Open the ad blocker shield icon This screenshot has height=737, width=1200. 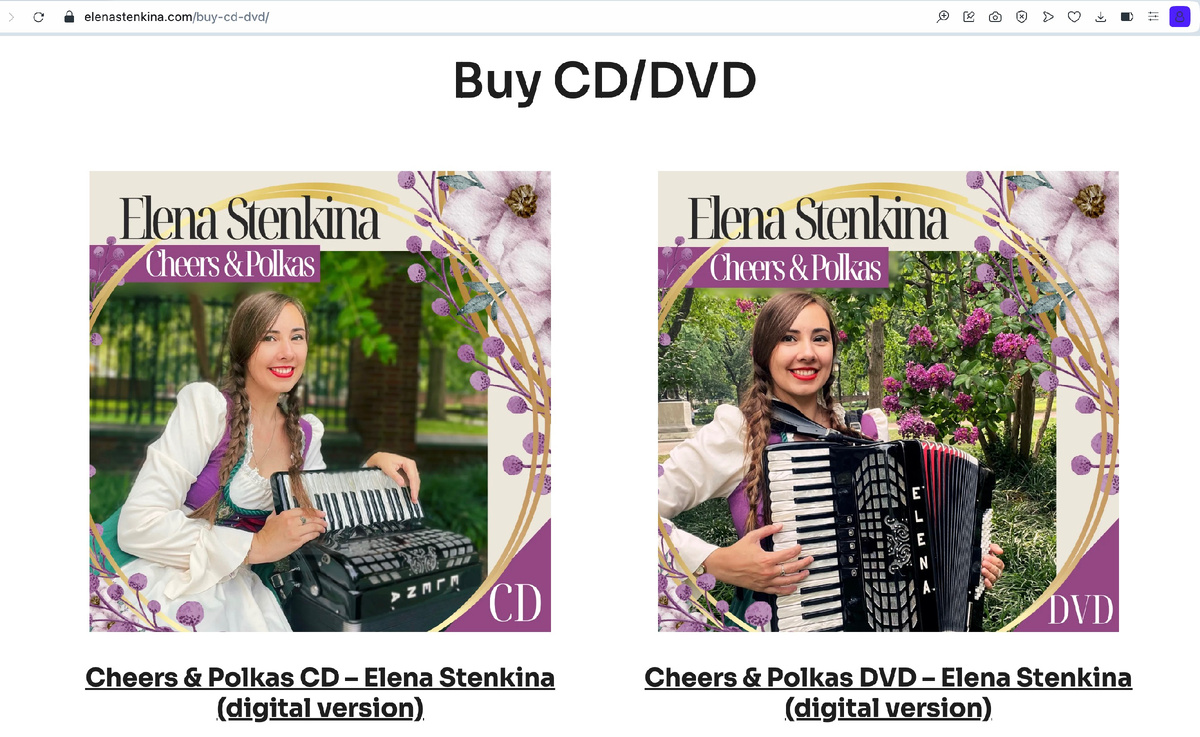tap(1021, 17)
